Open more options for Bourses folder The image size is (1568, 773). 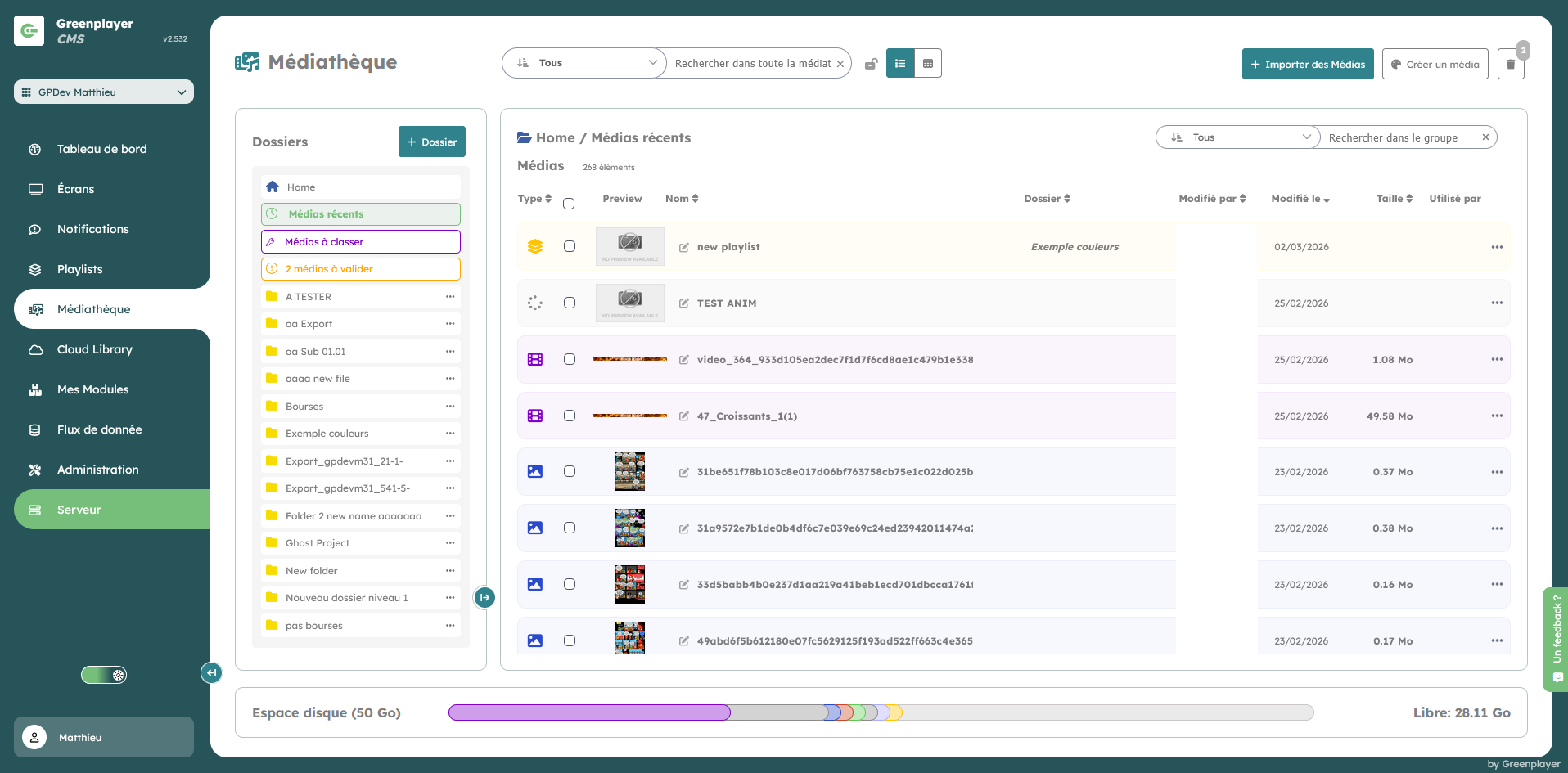click(450, 407)
